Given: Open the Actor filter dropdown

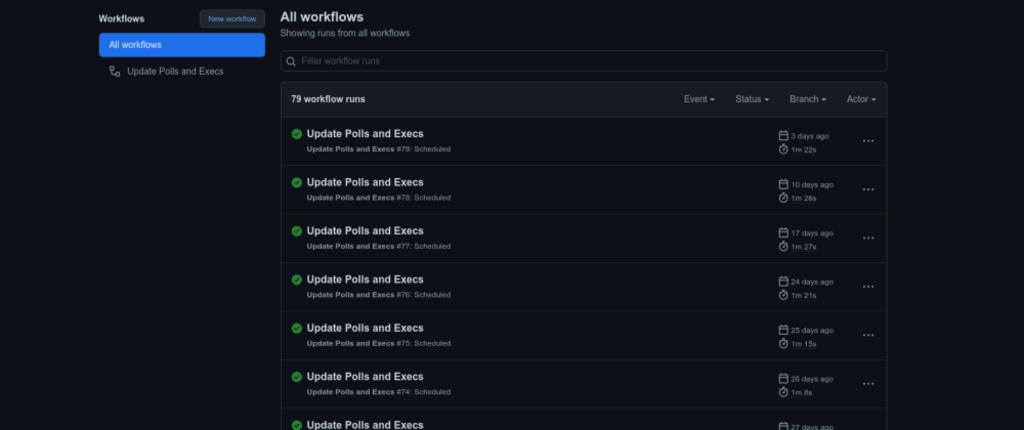Looking at the screenshot, I should tap(861, 99).
